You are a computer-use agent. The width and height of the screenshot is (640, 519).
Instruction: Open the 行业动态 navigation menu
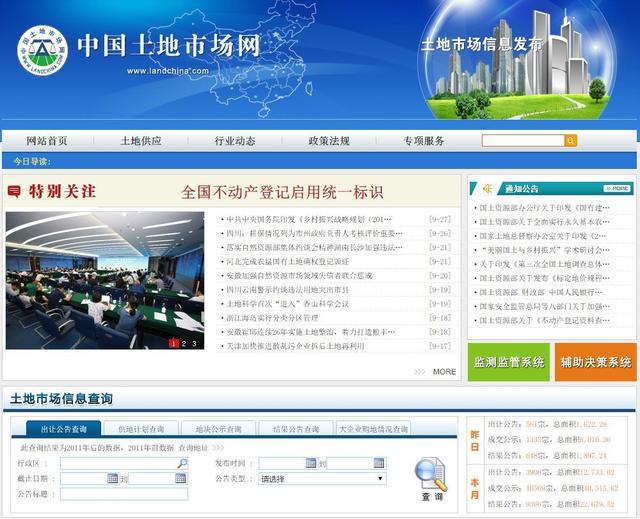click(x=235, y=141)
